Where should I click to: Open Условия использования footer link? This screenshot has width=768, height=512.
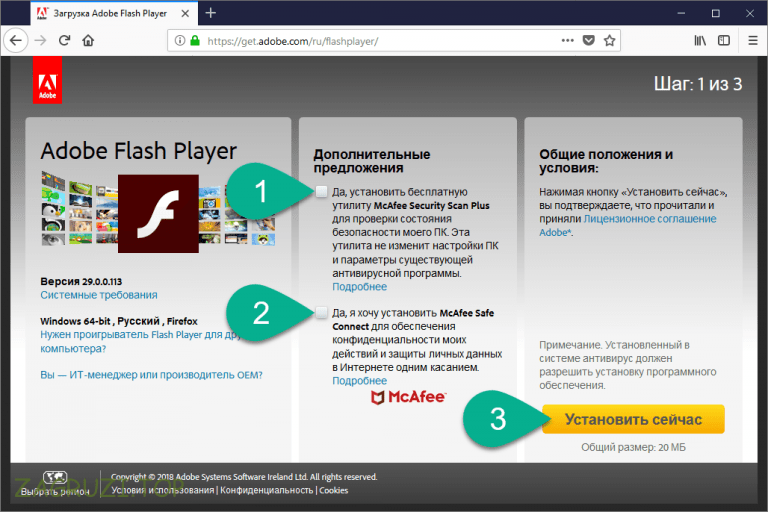(163, 490)
